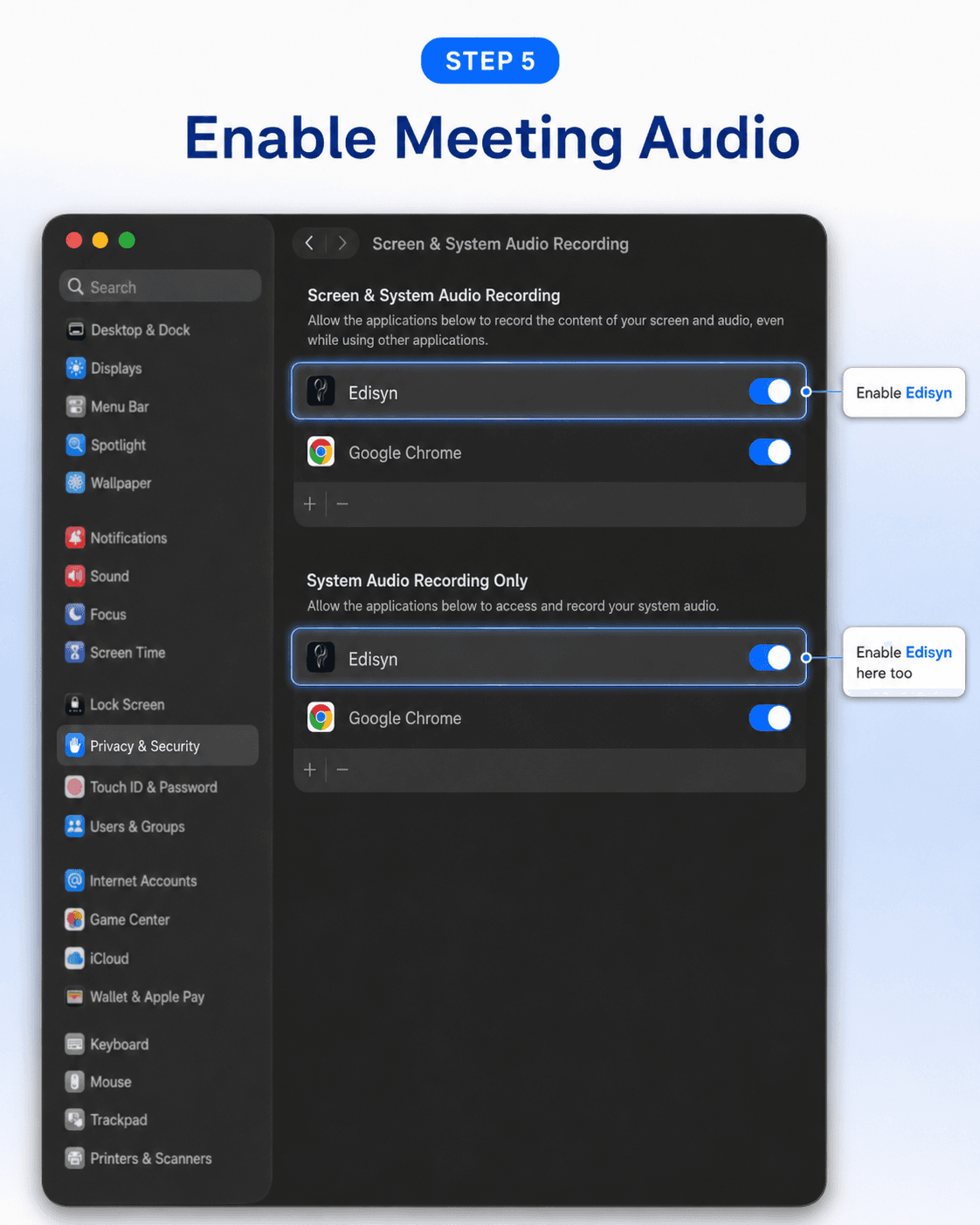Open Screen Time hourglass icon
This screenshot has width=980, height=1225.
pyautogui.click(x=75, y=652)
